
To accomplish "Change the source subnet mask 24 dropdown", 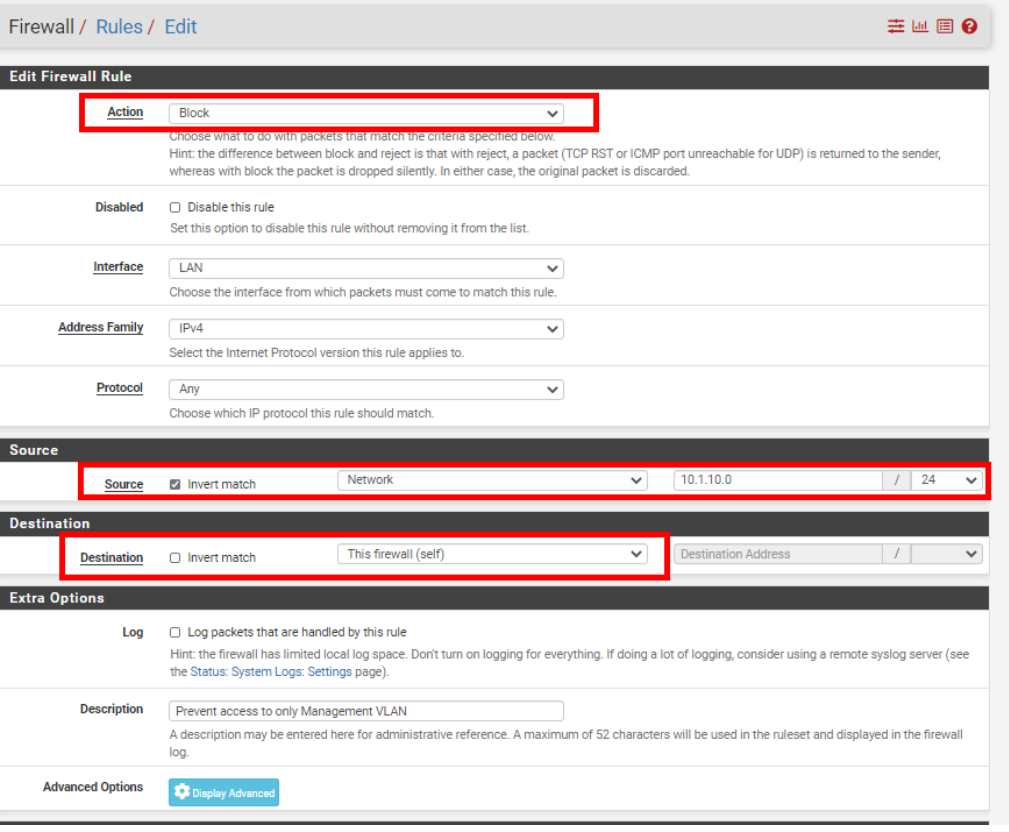I will coord(946,481).
